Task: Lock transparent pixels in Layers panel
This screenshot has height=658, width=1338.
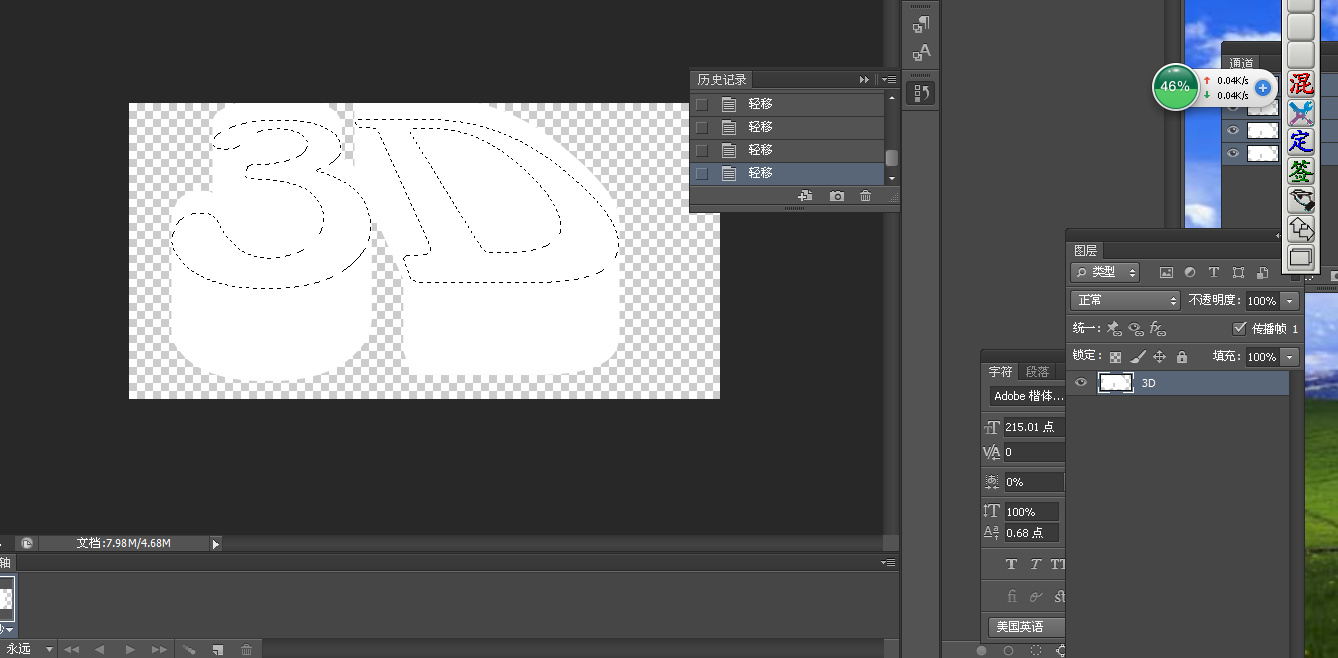Action: pos(1115,357)
